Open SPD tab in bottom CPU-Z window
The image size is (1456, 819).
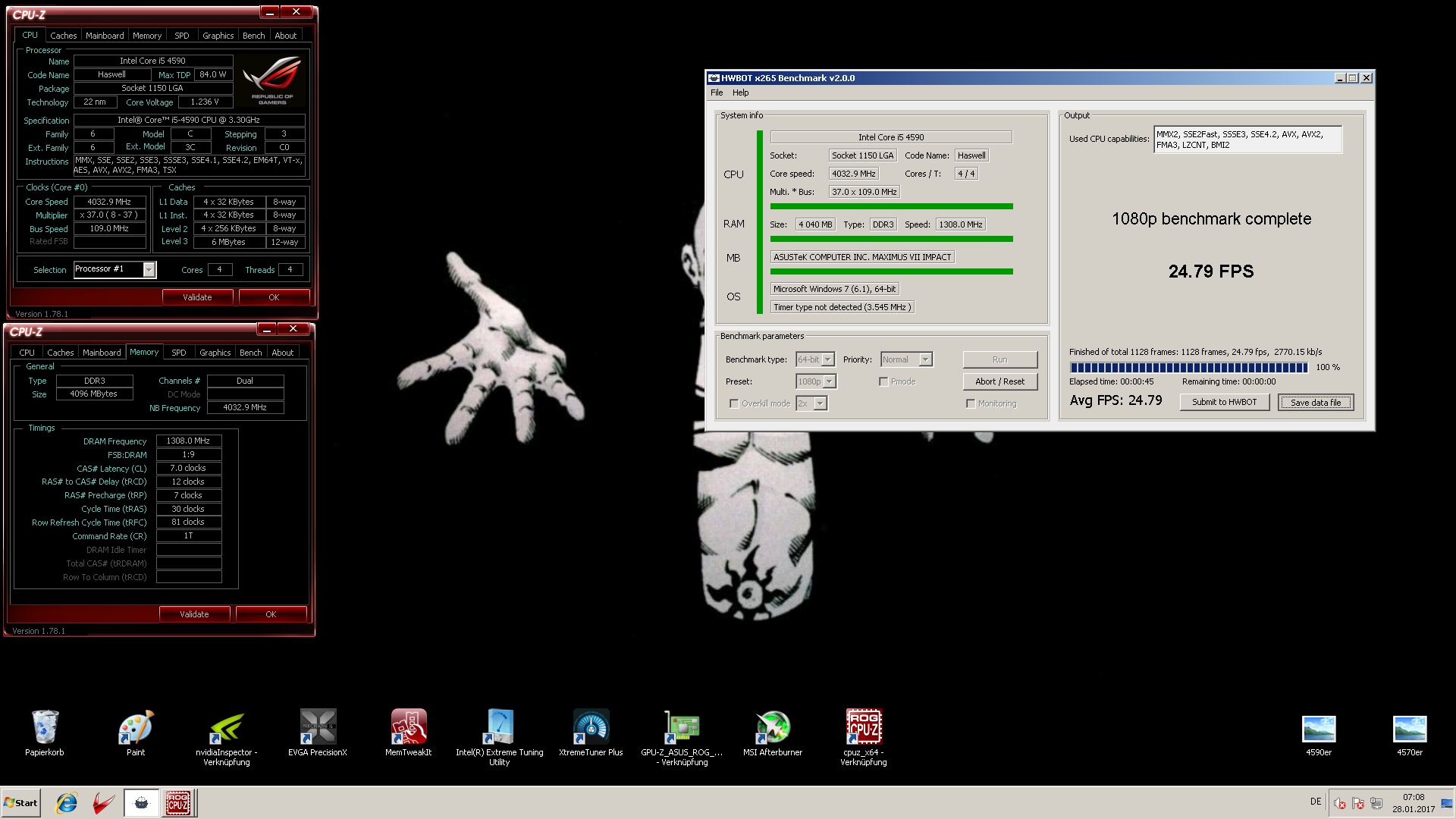[179, 353]
